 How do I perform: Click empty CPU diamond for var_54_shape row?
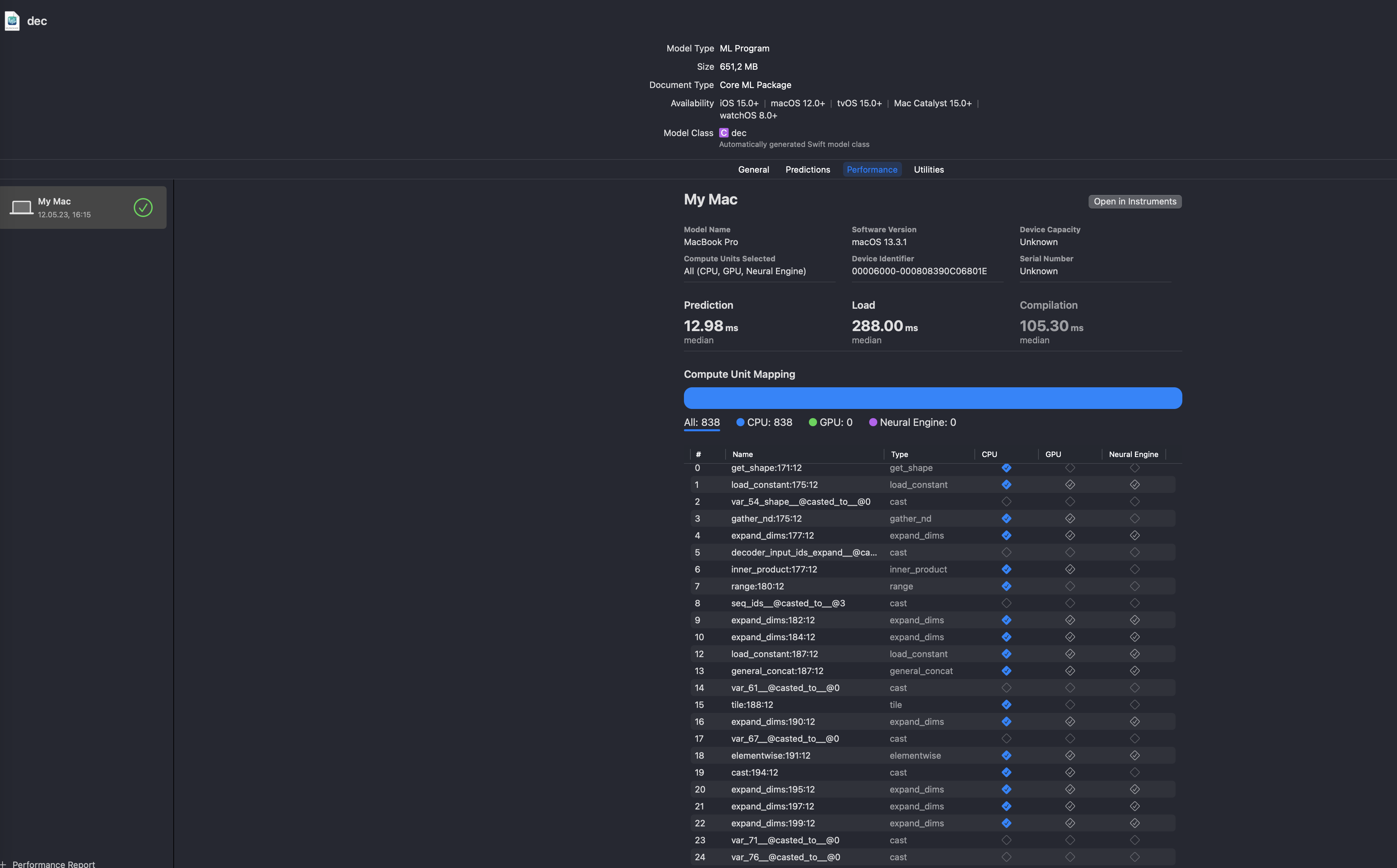coord(1006,502)
